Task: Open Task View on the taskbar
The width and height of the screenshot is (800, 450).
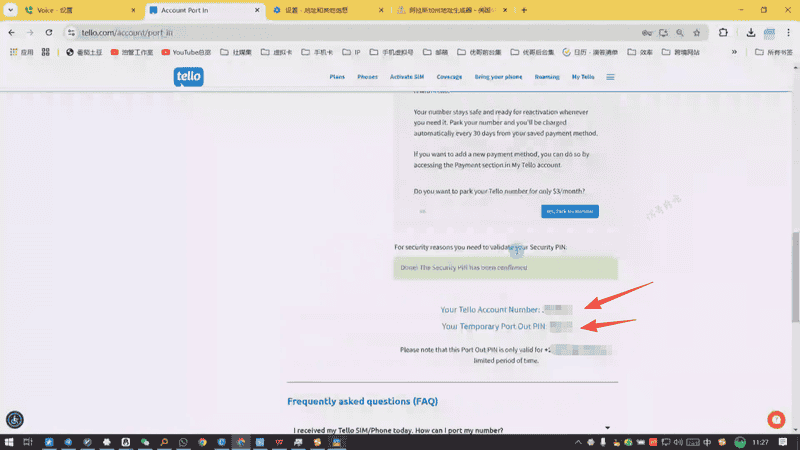Action: pos(28,442)
